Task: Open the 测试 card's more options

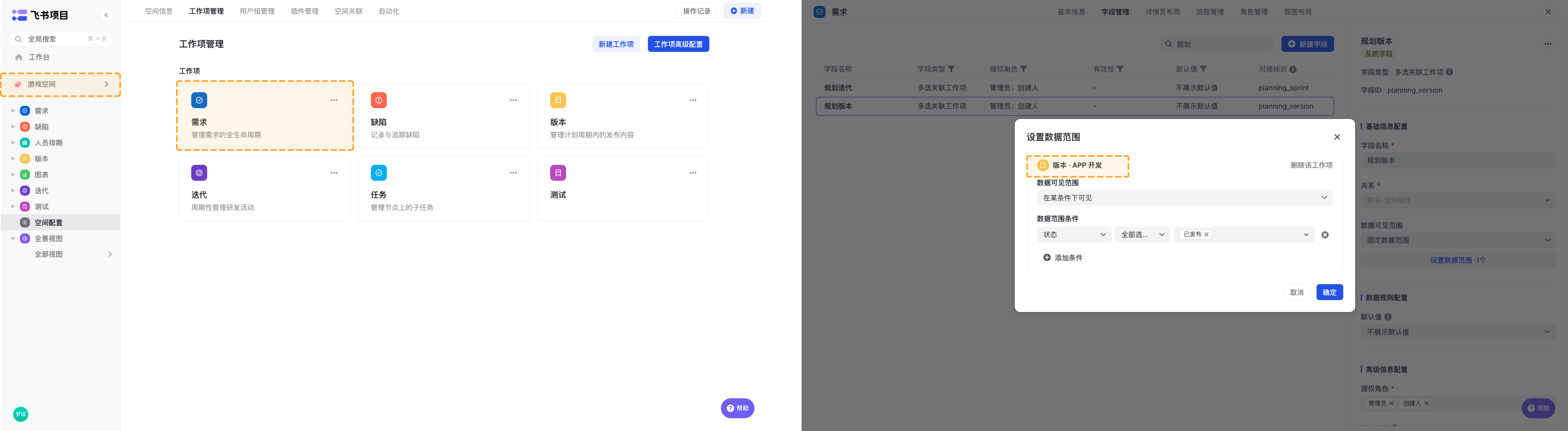Action: click(693, 173)
